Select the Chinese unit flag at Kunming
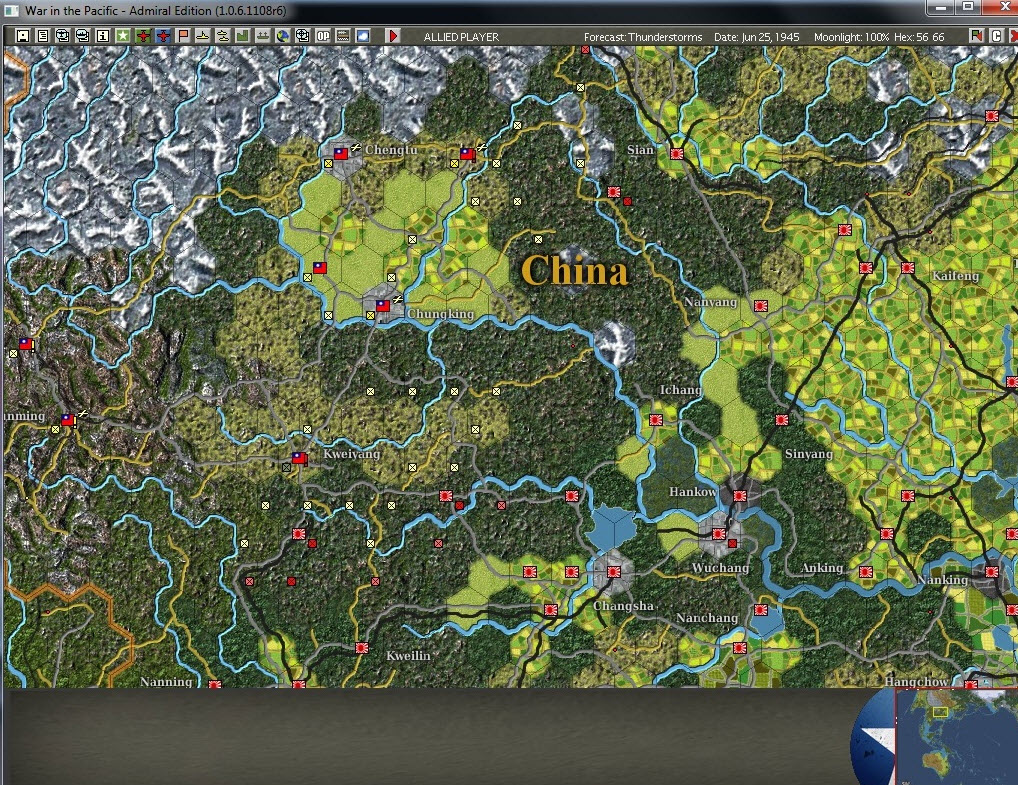 click(68, 420)
